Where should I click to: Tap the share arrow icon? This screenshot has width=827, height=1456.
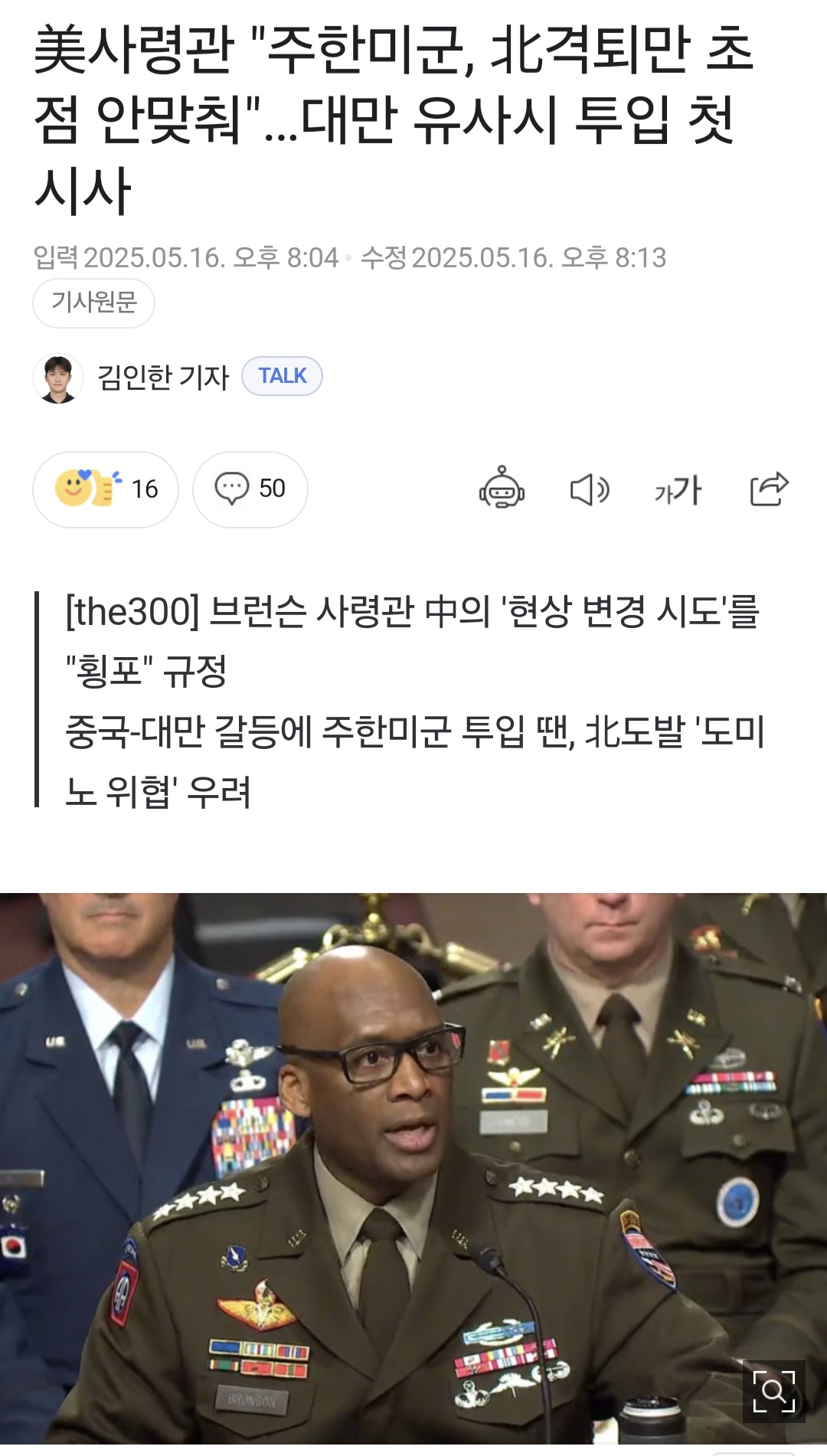click(769, 489)
